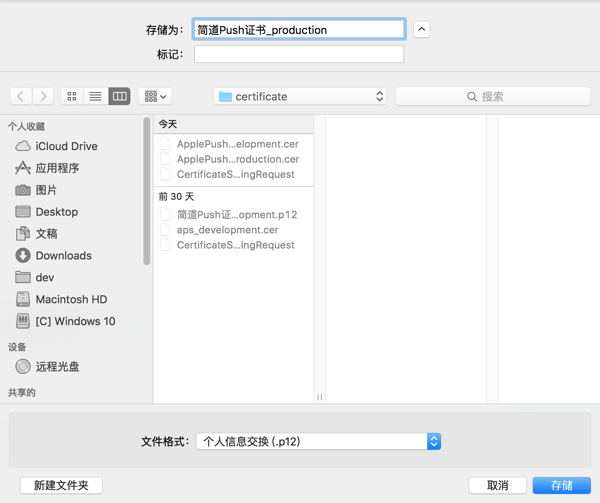Click the certificate folder icon in popup
600x503 pixels.
click(225, 96)
